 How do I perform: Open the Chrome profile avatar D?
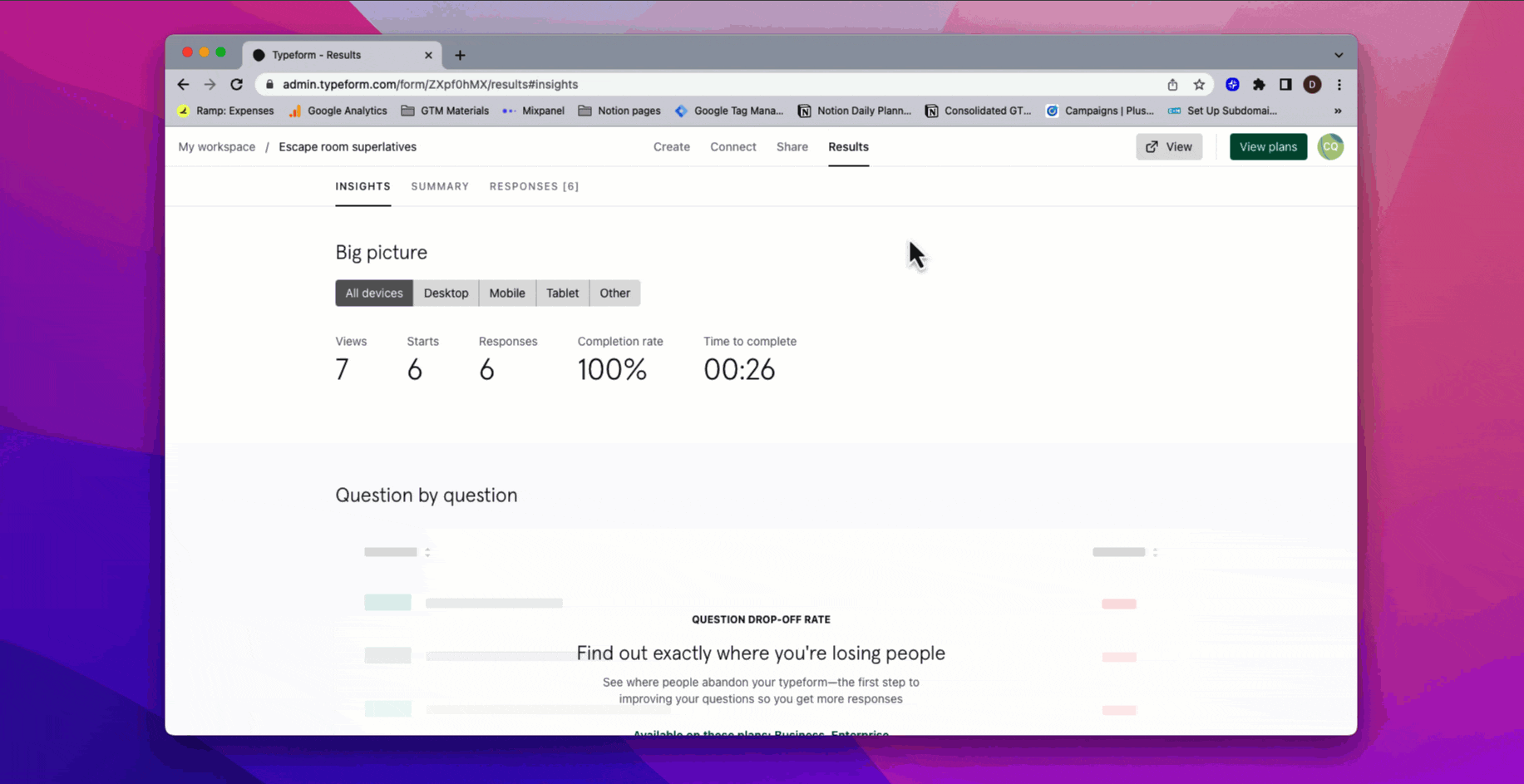(1312, 84)
